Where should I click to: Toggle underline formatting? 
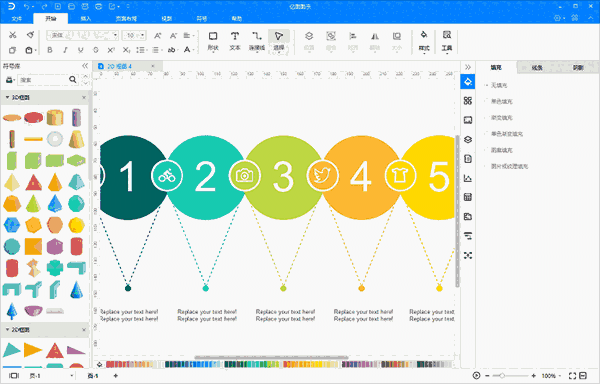coord(80,50)
